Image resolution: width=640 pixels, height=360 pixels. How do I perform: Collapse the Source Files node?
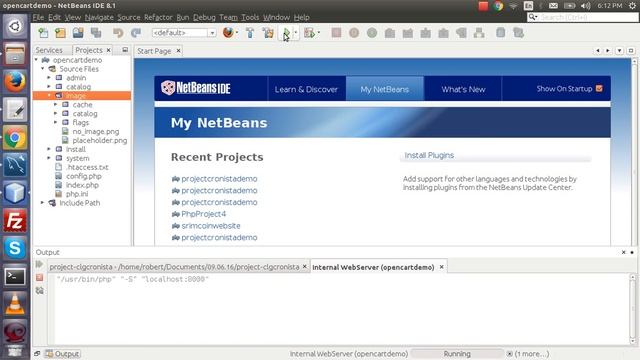point(42,69)
